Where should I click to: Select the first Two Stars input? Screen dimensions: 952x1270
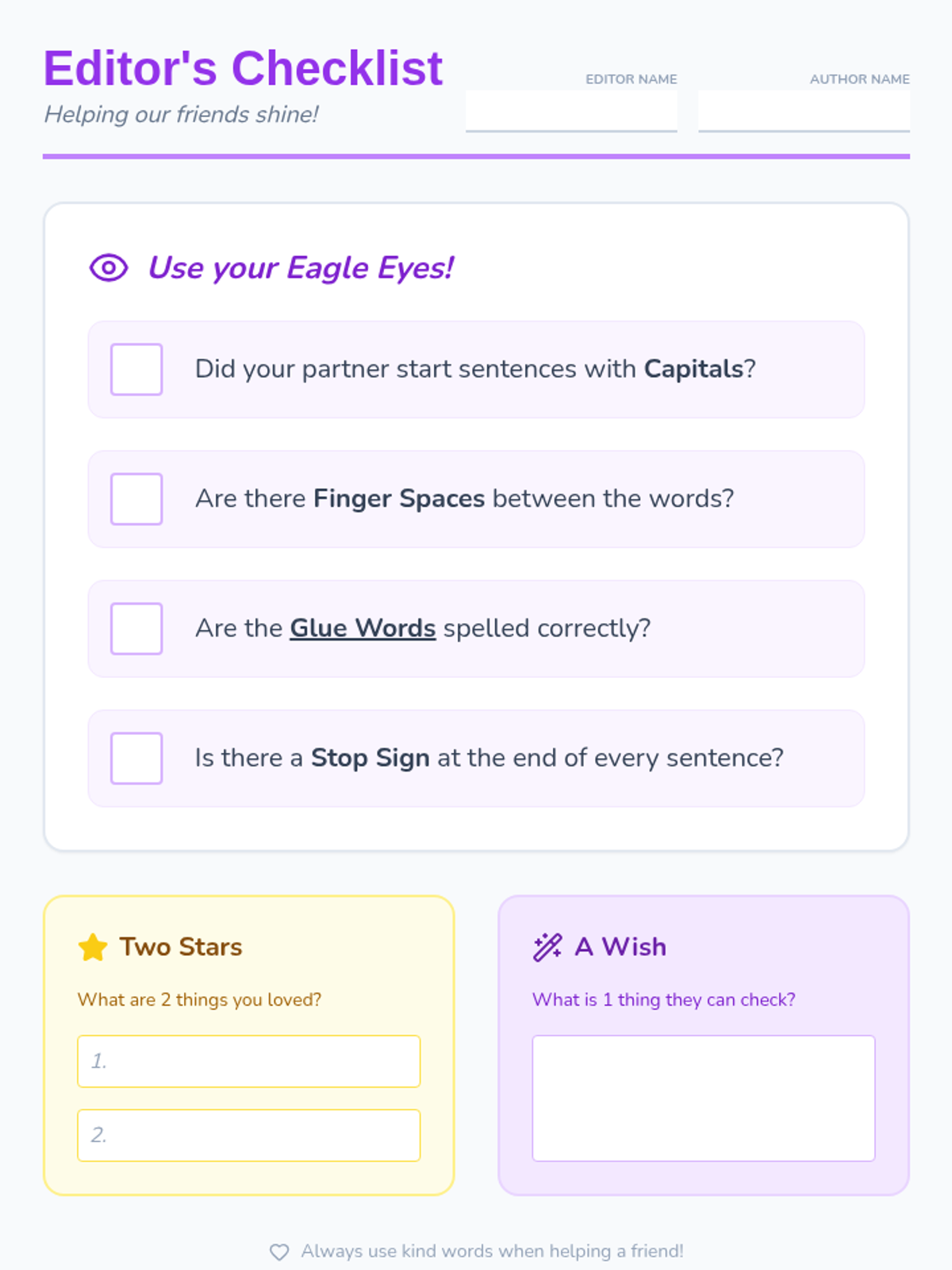coord(248,1061)
